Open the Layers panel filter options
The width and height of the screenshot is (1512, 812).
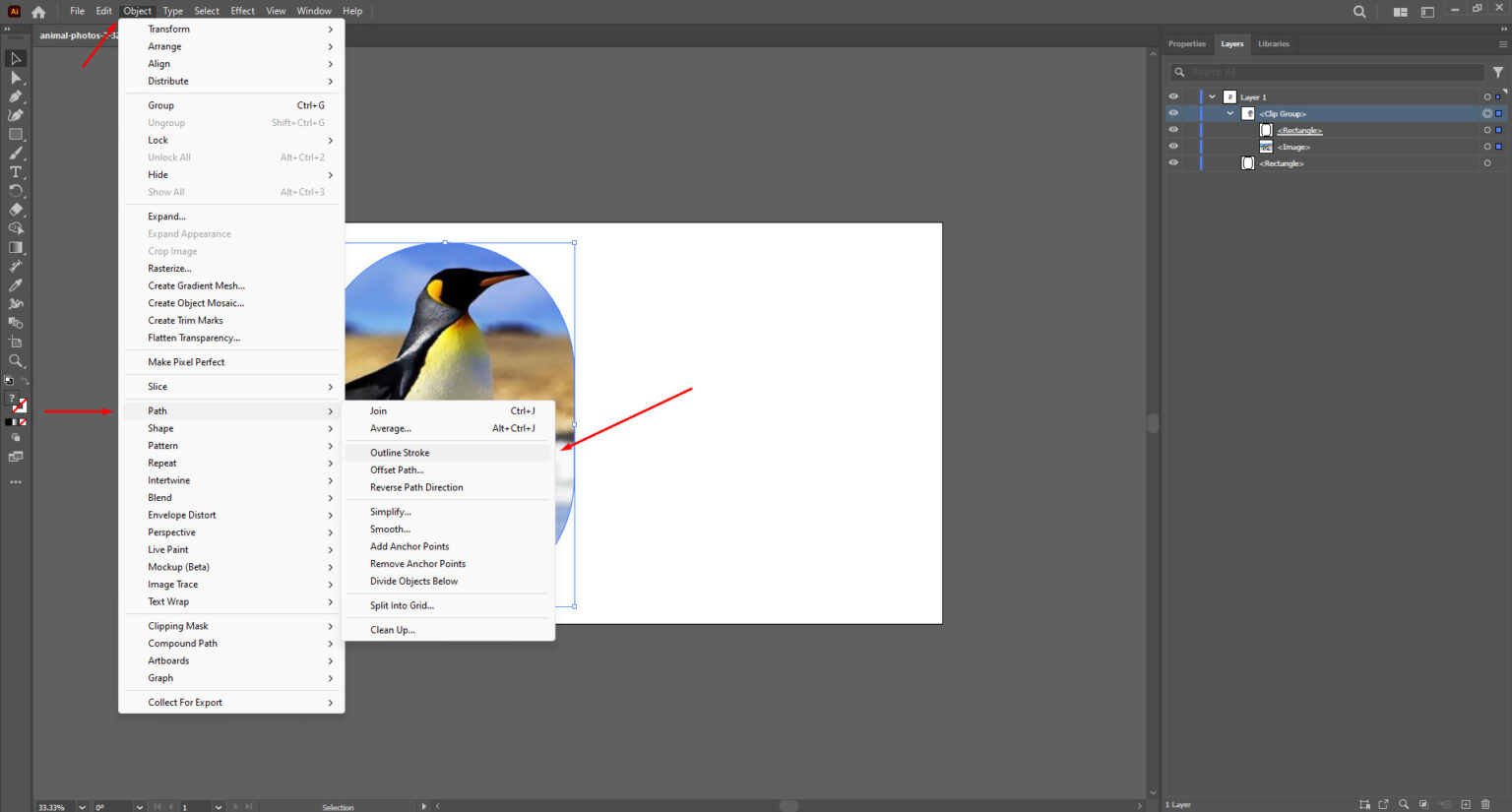coord(1498,71)
